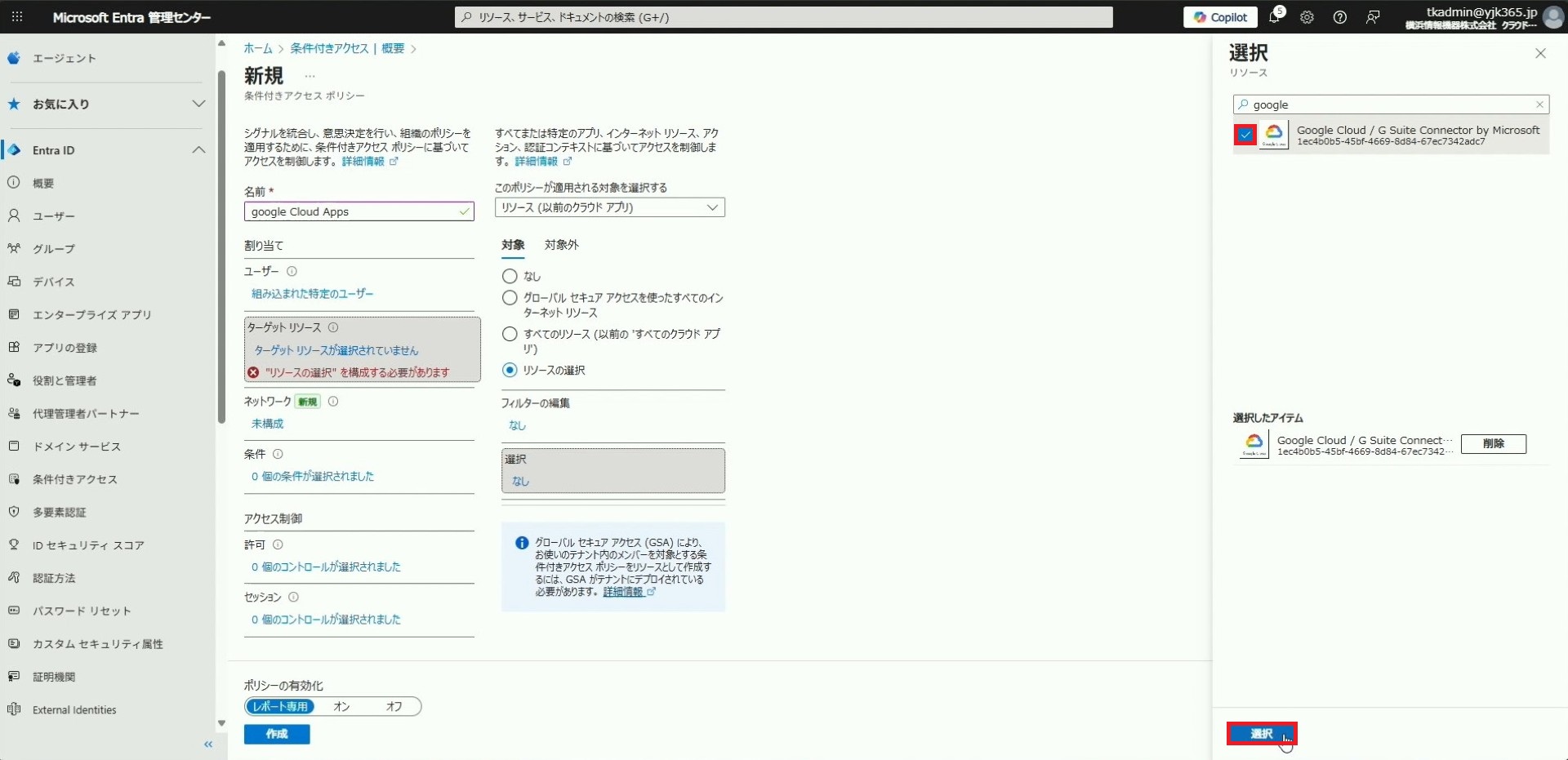Collapse the sidebar with double-chevron icon
The height and width of the screenshot is (760, 1568).
coord(208,744)
